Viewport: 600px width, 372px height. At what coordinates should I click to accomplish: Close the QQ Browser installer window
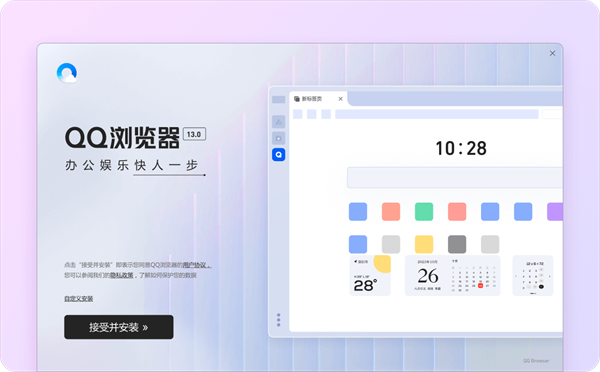coord(552,53)
